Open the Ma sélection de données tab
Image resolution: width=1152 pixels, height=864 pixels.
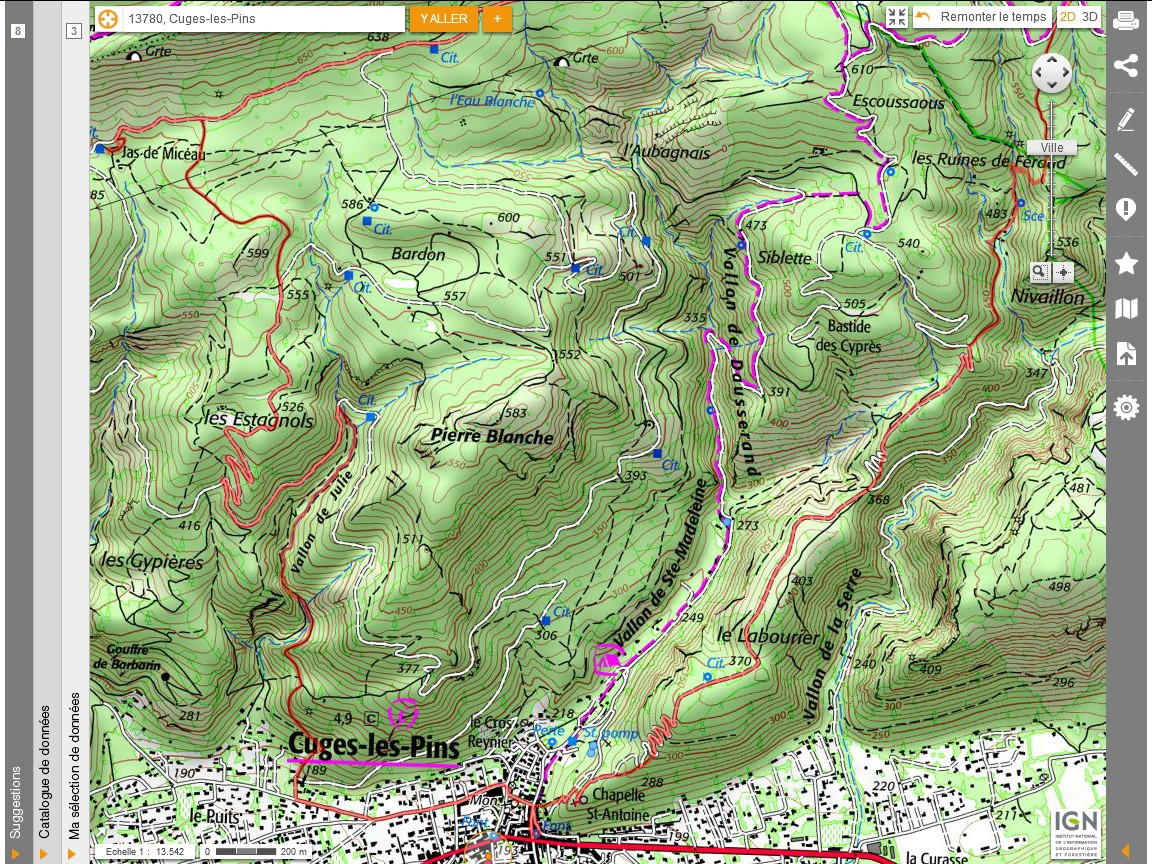click(73, 766)
